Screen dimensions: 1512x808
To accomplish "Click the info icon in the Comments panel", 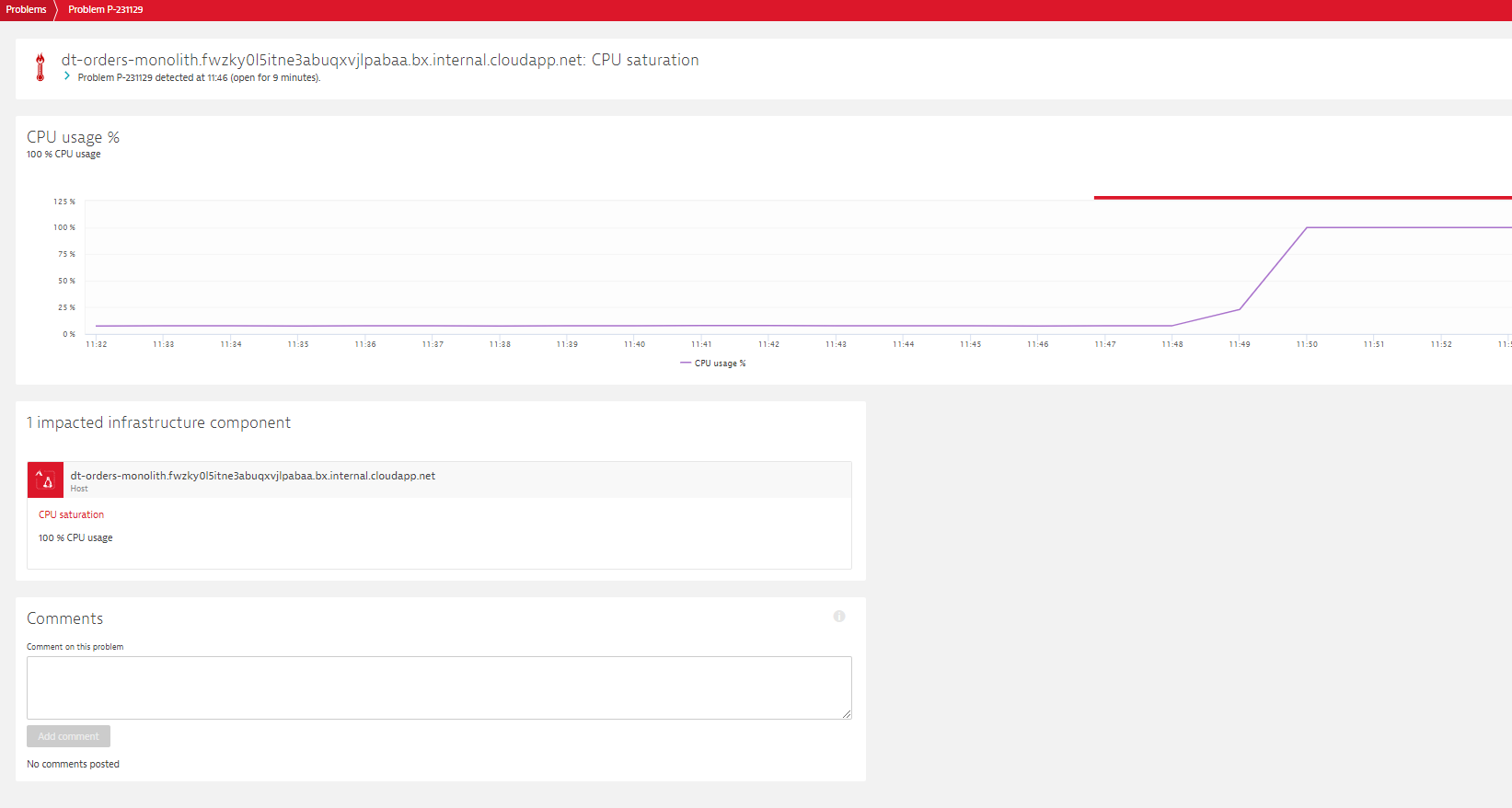I will [838, 617].
